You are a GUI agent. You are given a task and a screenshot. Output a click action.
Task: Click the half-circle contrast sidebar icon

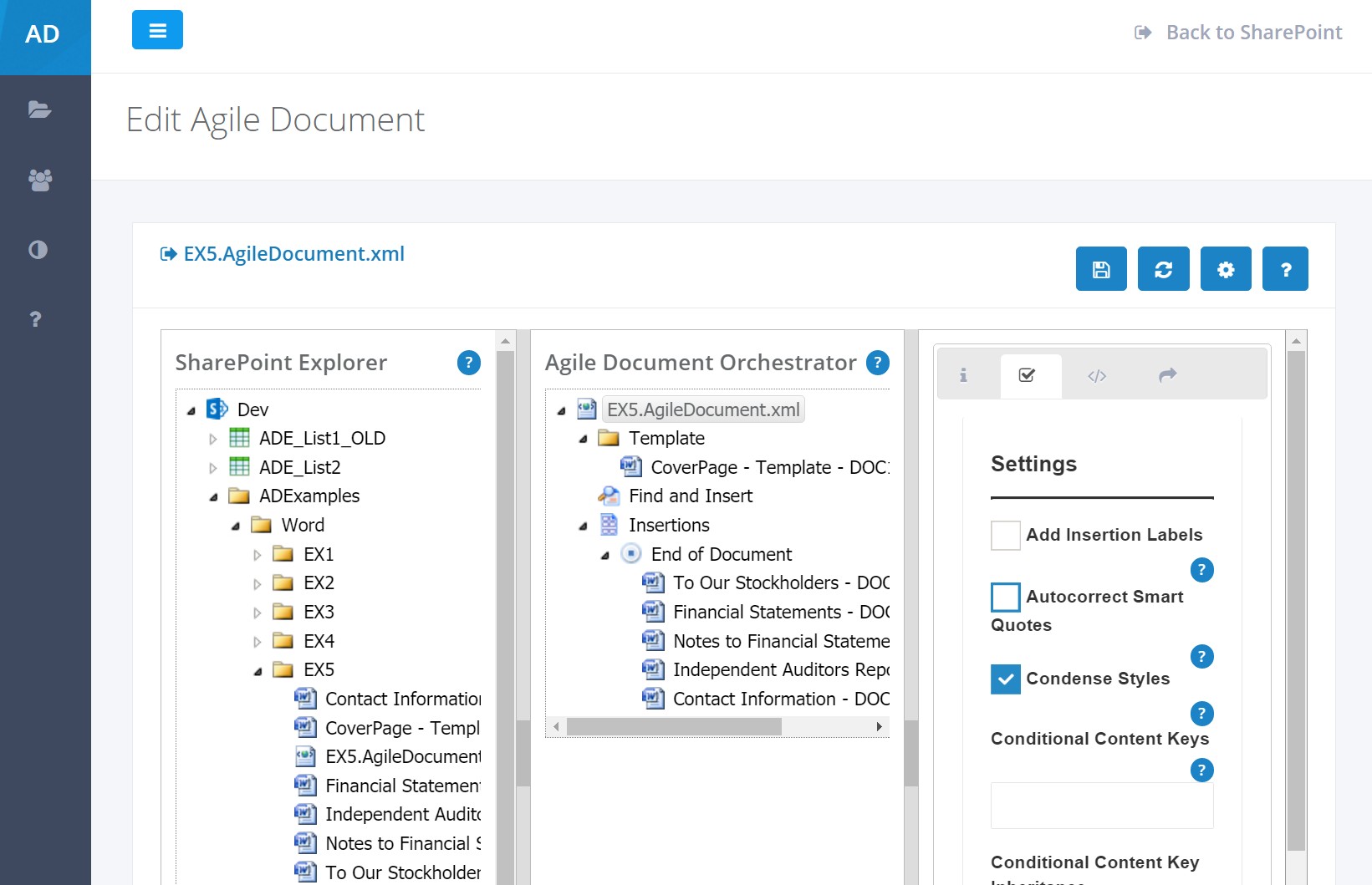[38, 249]
